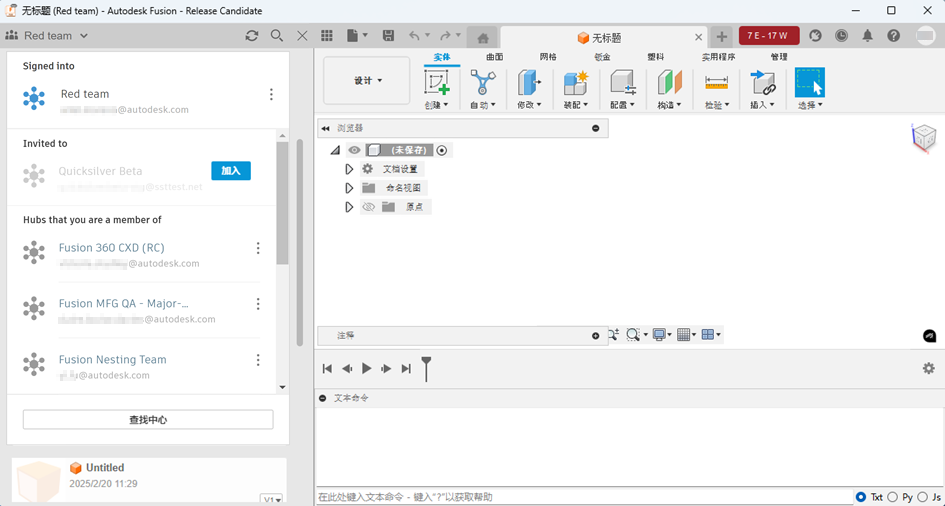Activate the unsaved (未保存) component radio button
The width and height of the screenshot is (945, 506).
[x=442, y=150]
